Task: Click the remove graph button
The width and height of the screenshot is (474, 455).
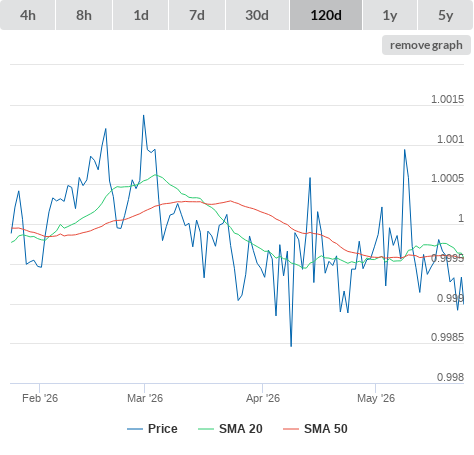Action: [x=426, y=45]
